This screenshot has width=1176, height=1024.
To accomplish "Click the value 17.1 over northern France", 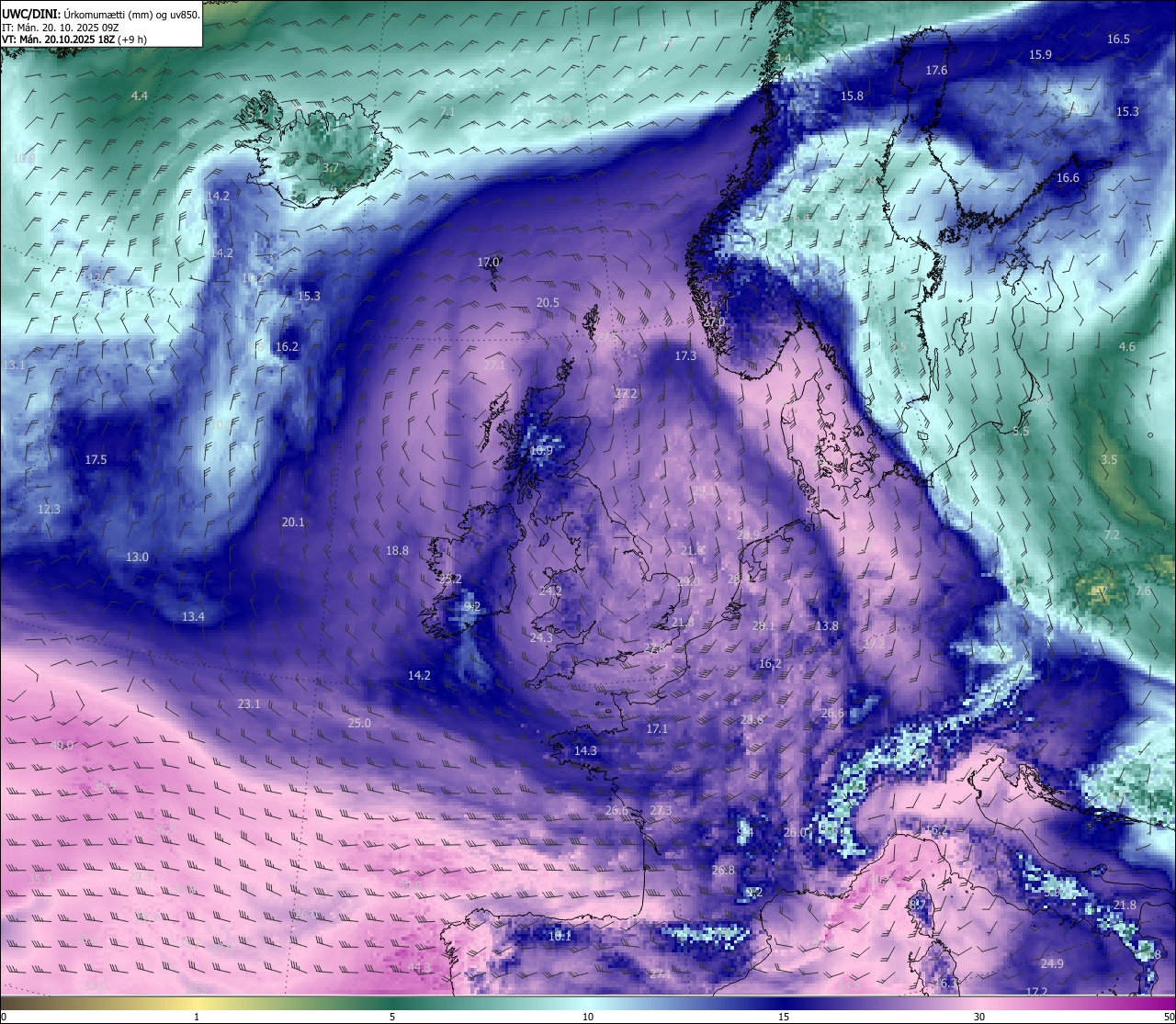I will (x=657, y=728).
